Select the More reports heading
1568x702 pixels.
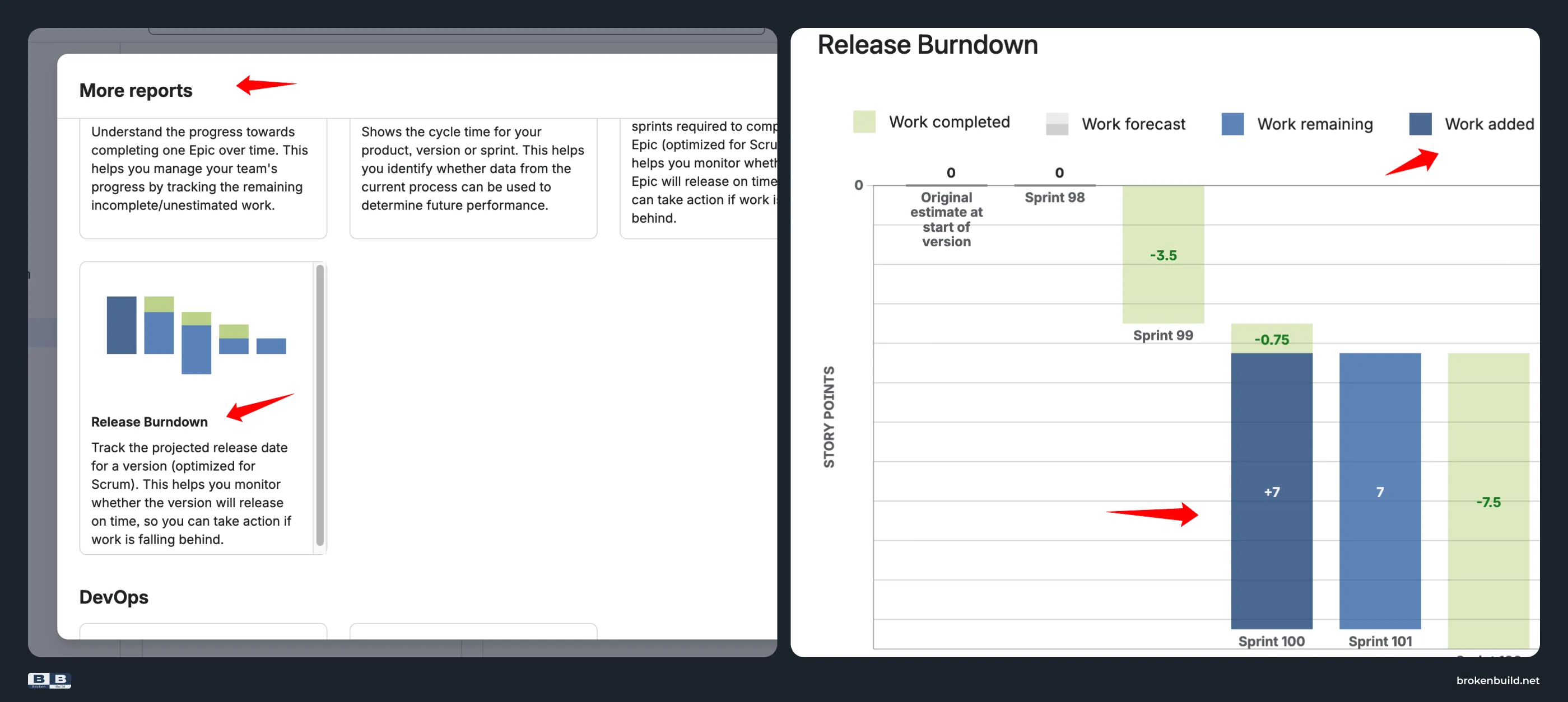[x=136, y=90]
